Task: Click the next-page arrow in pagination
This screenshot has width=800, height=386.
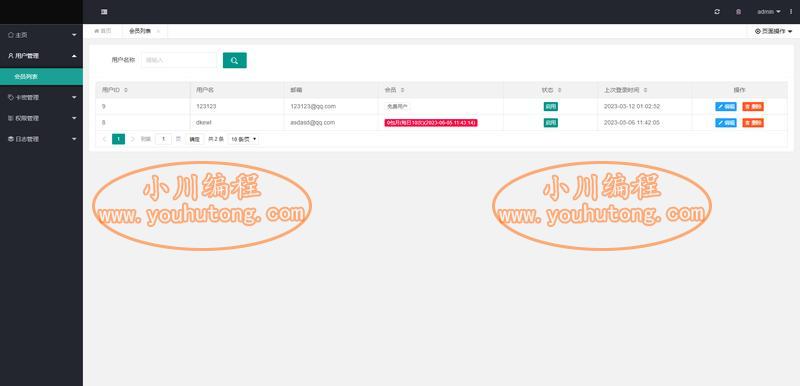Action: click(133, 139)
